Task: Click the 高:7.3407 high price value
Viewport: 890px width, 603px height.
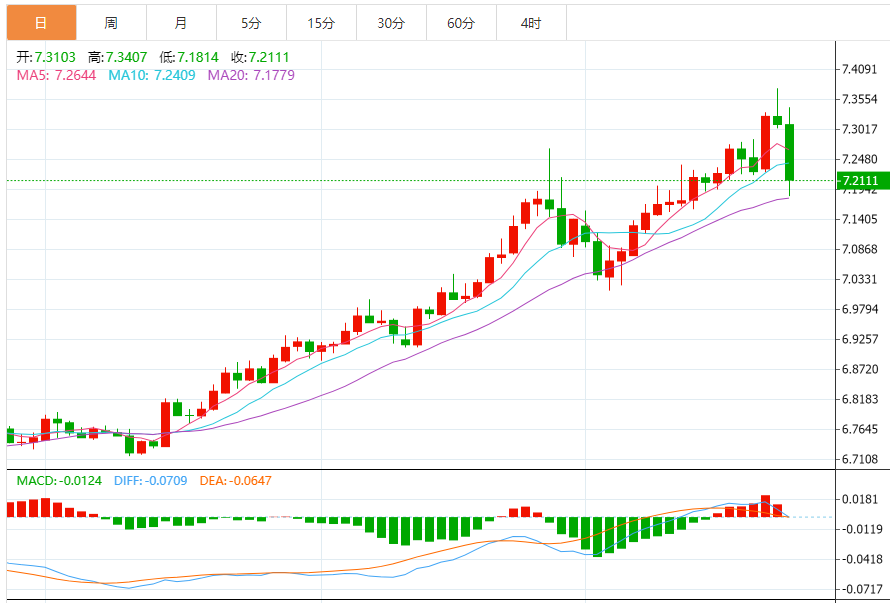Action: 117,57
